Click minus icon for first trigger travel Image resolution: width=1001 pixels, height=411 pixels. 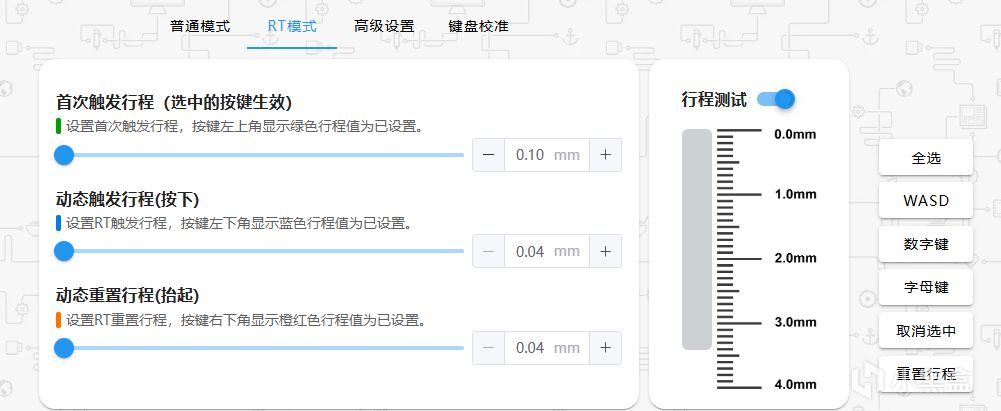click(x=488, y=155)
